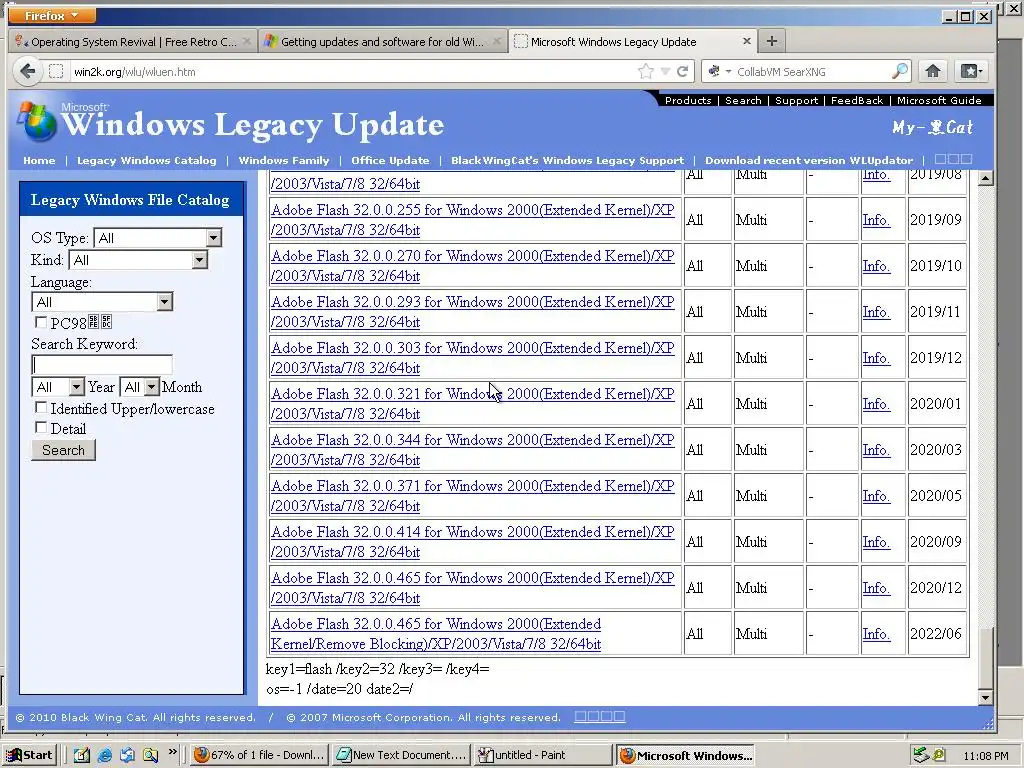Viewport: 1024px width, 768px height.
Task: Open BlackWingCat's Windows Legacy Support link
Action: [x=567, y=160]
